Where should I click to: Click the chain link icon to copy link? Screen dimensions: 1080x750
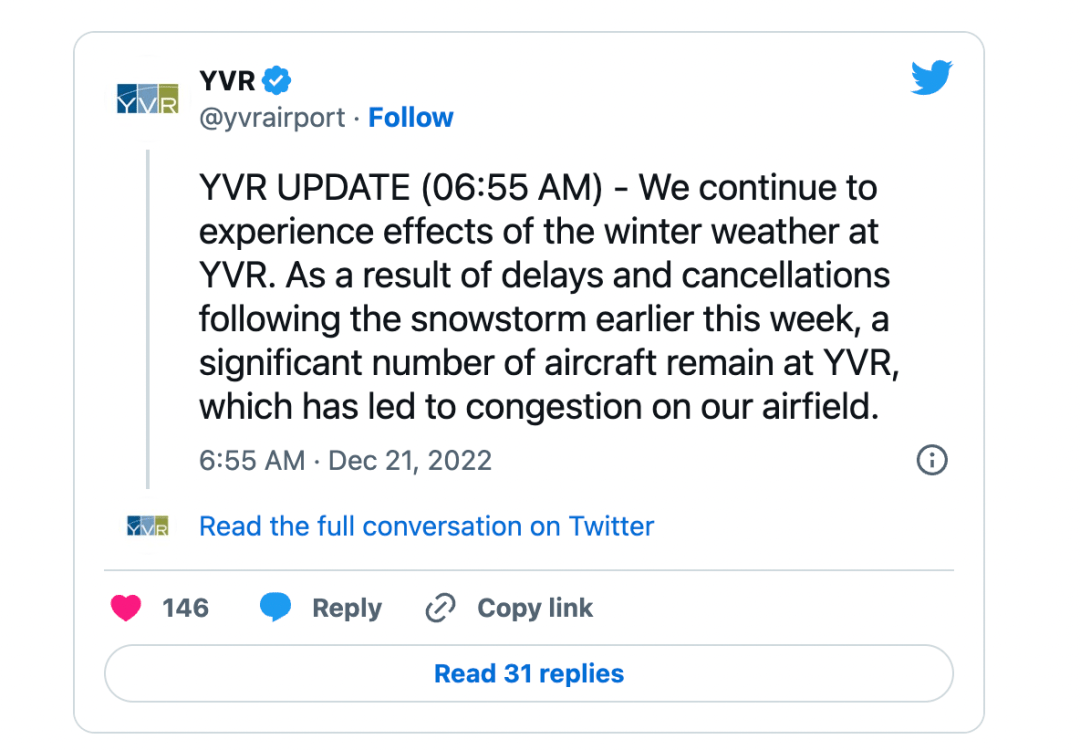tap(440, 607)
